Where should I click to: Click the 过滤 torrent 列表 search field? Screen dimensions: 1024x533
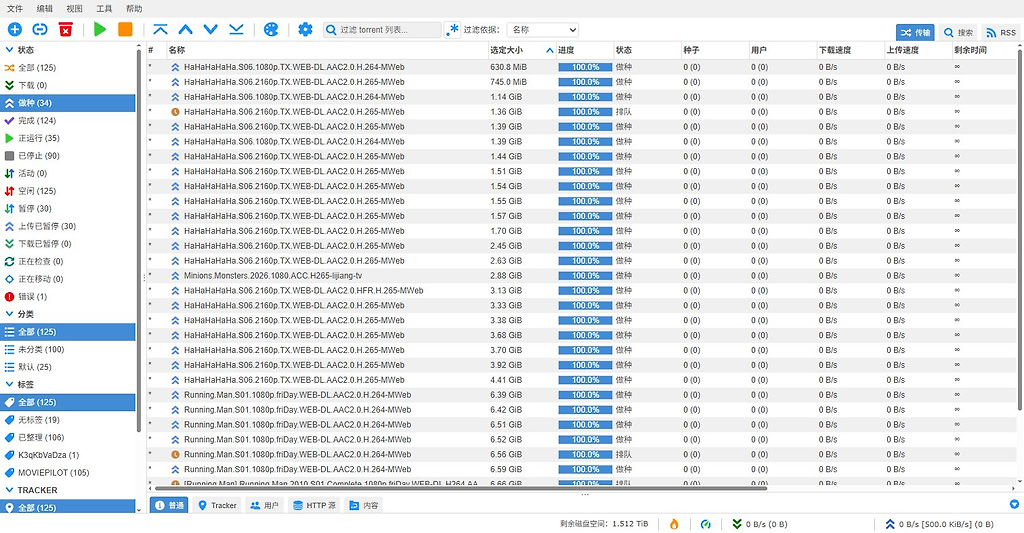coord(383,30)
